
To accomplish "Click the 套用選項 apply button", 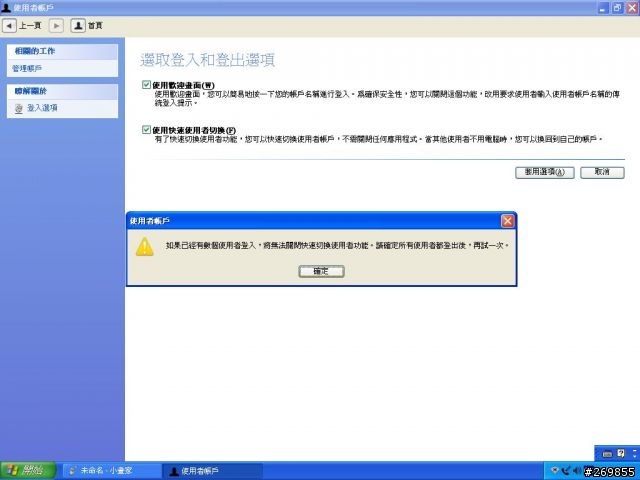I will click(544, 172).
